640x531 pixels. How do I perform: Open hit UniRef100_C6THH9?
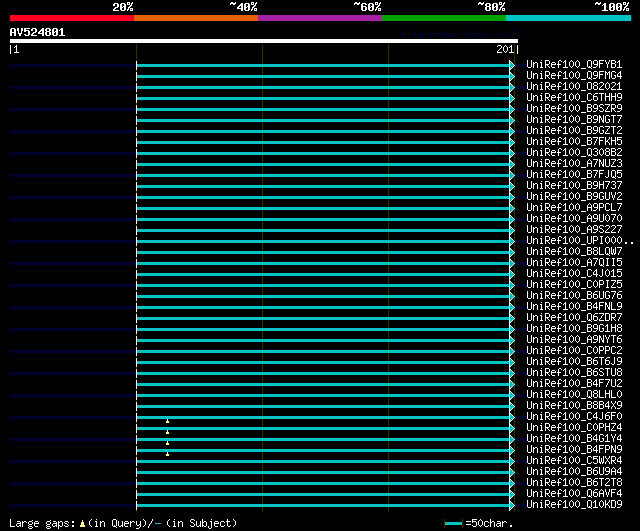574,97
